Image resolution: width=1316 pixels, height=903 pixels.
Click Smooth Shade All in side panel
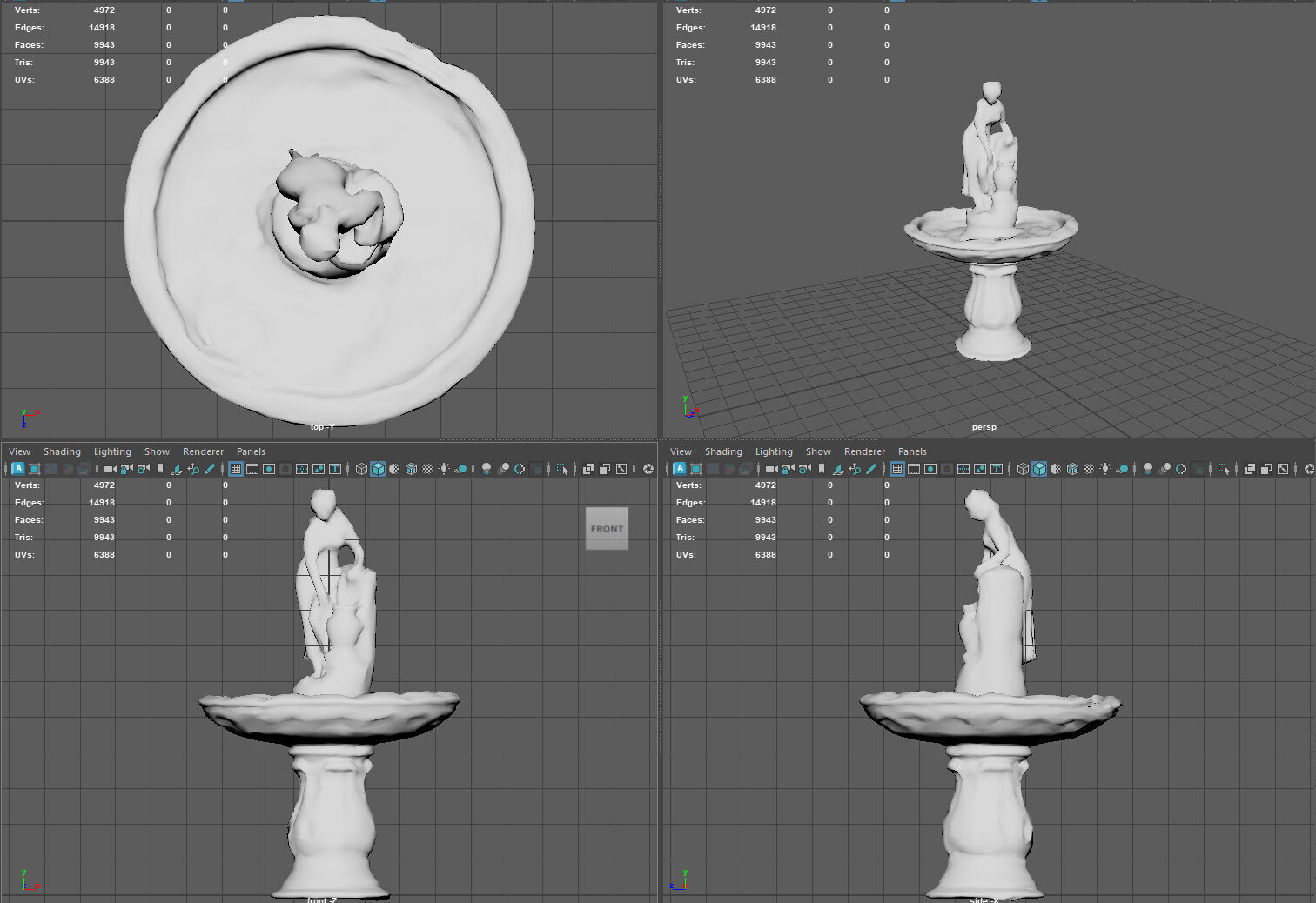1039,469
